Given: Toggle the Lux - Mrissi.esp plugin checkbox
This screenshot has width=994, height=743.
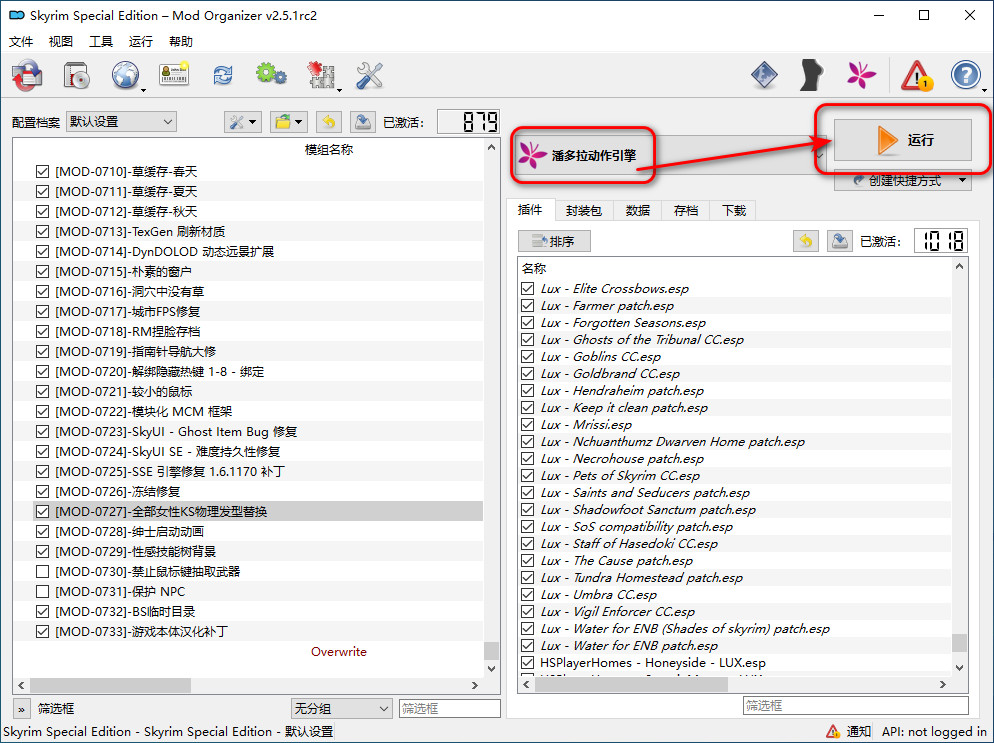Looking at the screenshot, I should 527,424.
